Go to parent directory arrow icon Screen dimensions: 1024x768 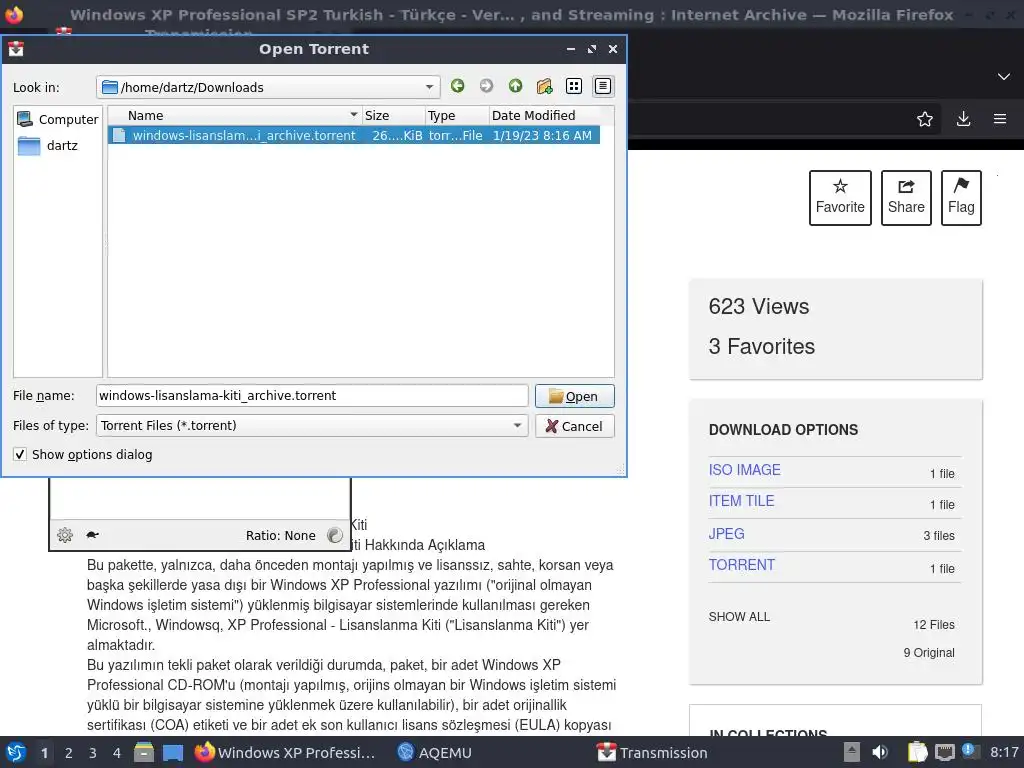point(515,86)
